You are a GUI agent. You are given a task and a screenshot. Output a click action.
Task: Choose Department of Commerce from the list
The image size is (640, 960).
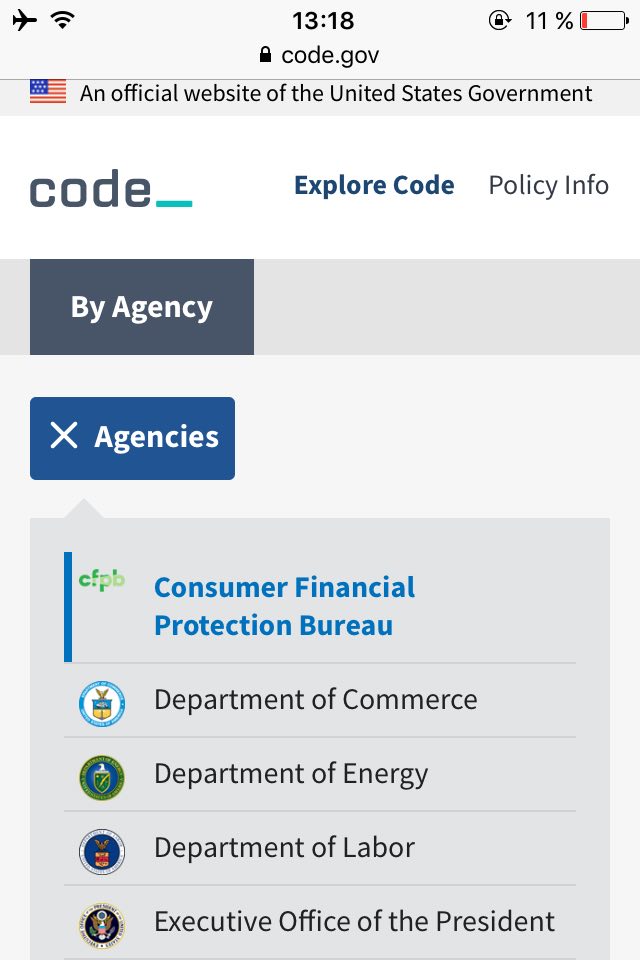(315, 699)
